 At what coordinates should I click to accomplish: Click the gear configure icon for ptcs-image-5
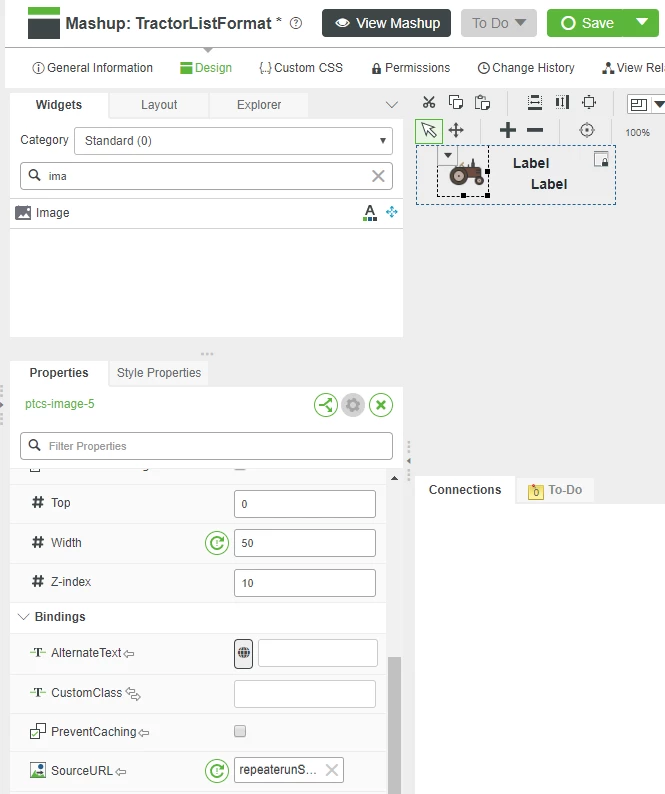click(x=353, y=405)
